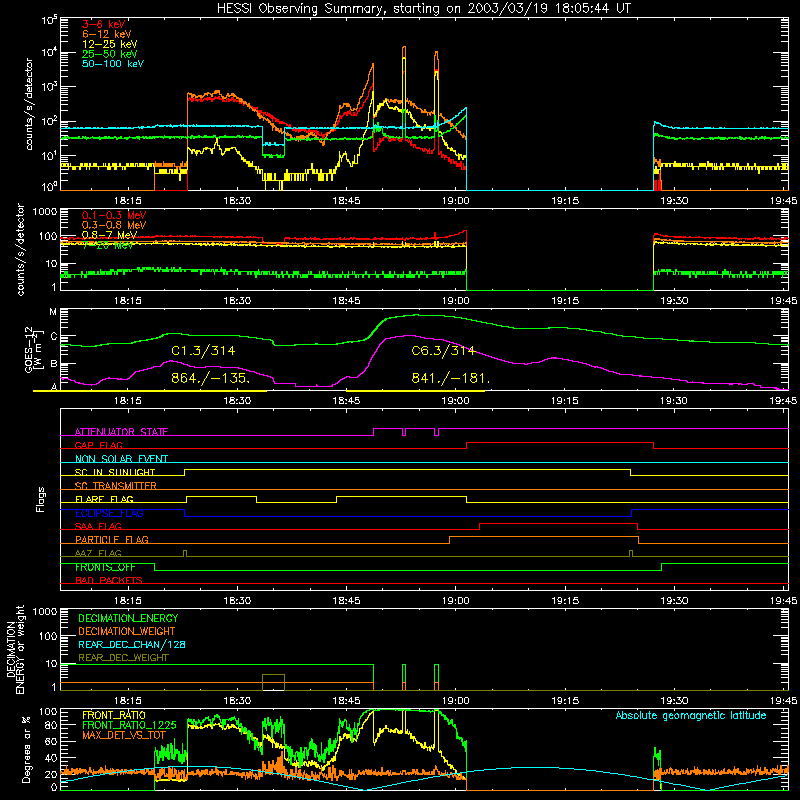Select the FRONTS_OFF flag label
The image size is (800, 800).
click(x=105, y=567)
